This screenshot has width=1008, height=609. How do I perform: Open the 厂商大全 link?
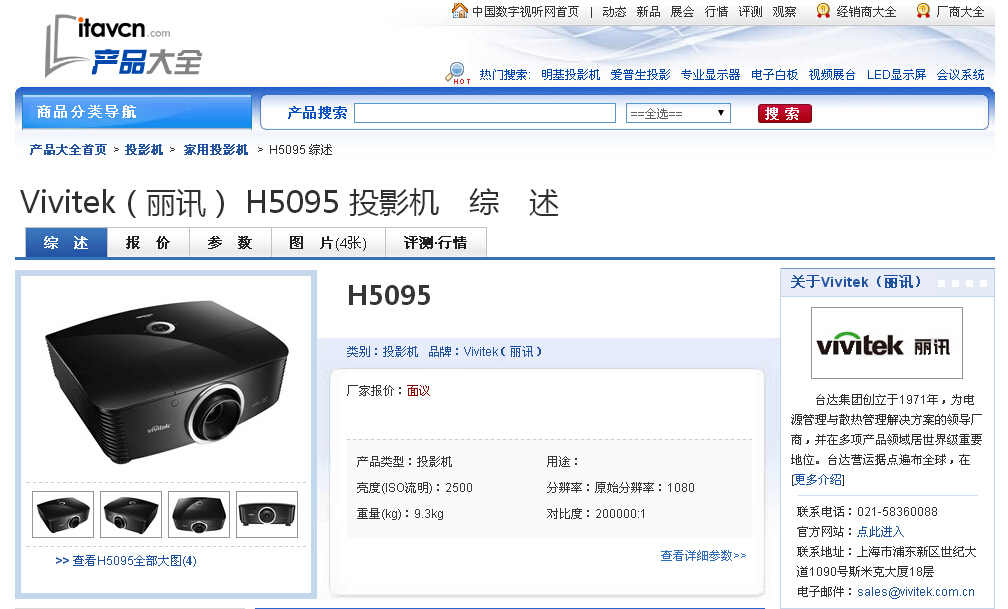coord(960,12)
